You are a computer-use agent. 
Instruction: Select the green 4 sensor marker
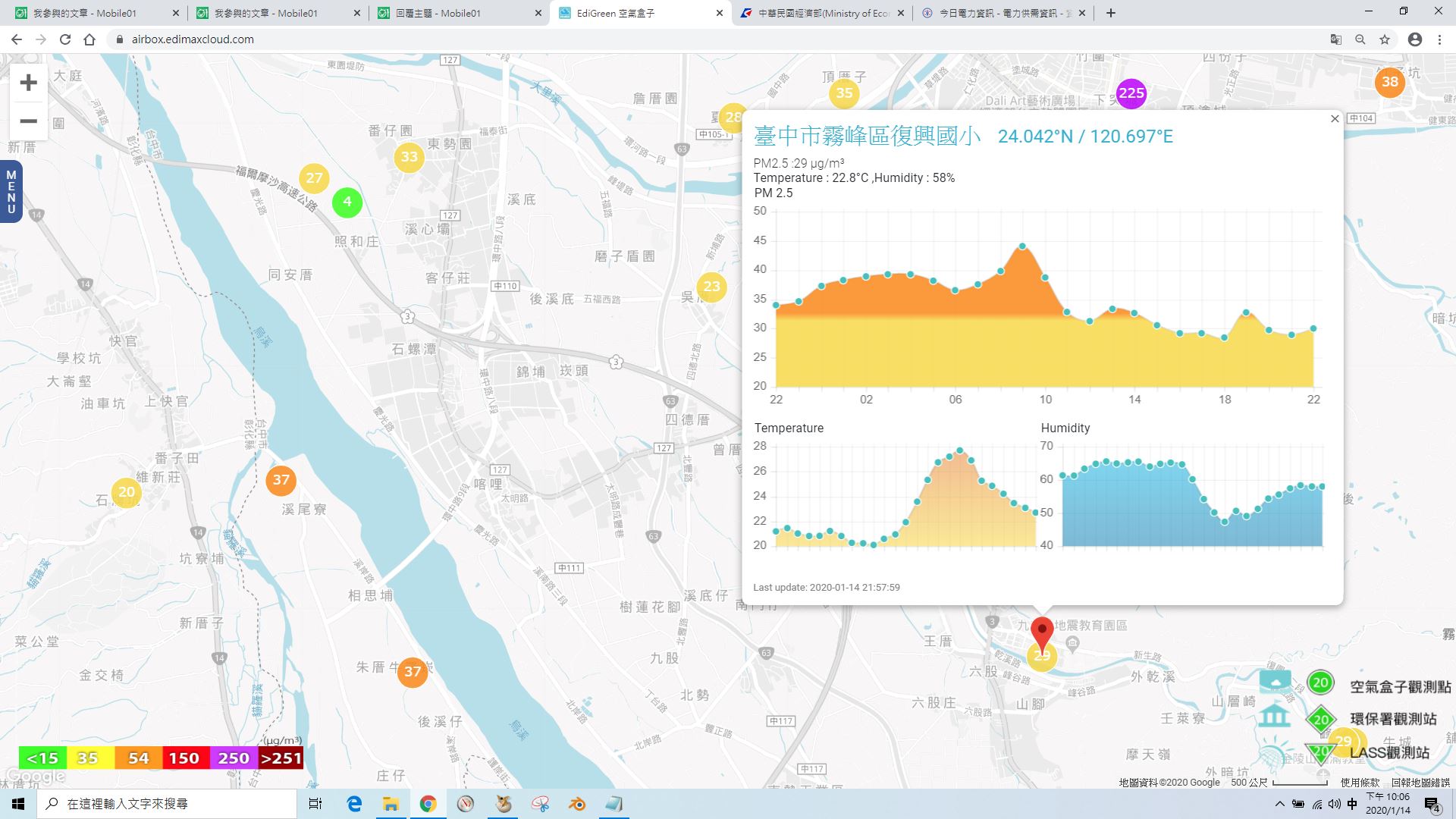pos(347,202)
